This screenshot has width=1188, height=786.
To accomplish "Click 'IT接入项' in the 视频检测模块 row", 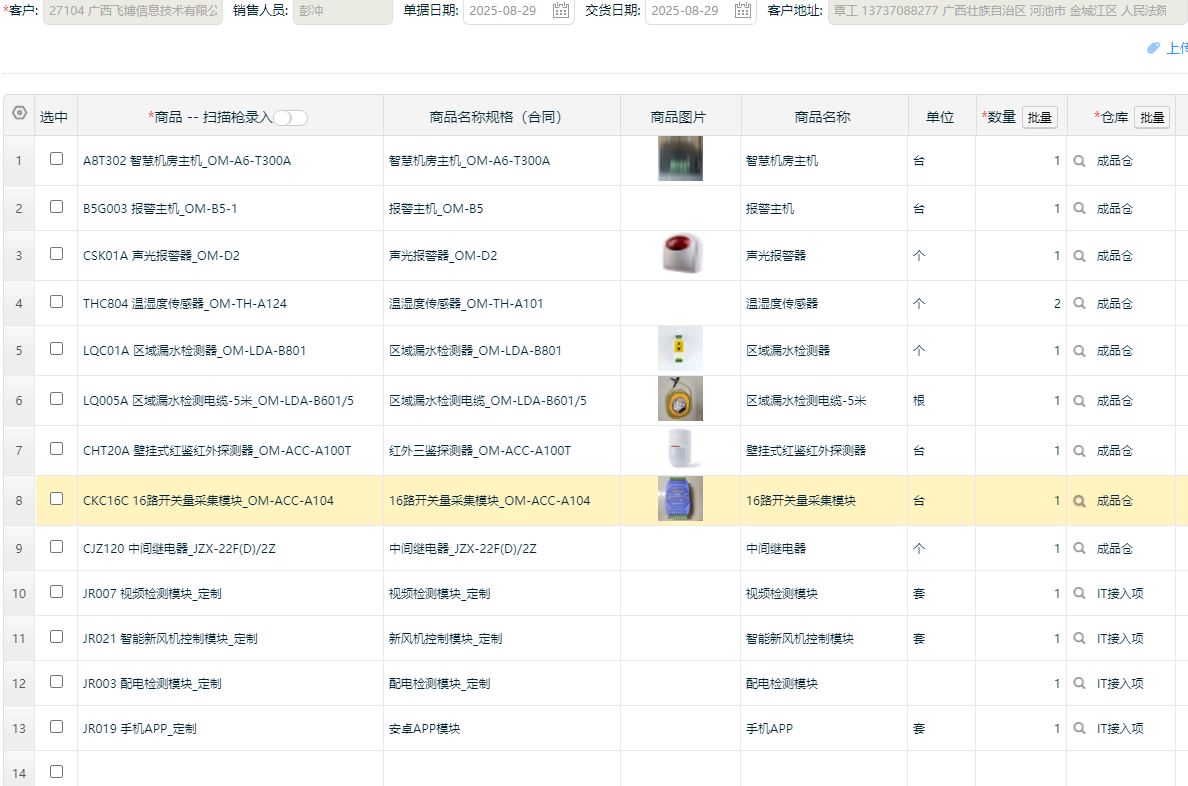I will point(1120,593).
